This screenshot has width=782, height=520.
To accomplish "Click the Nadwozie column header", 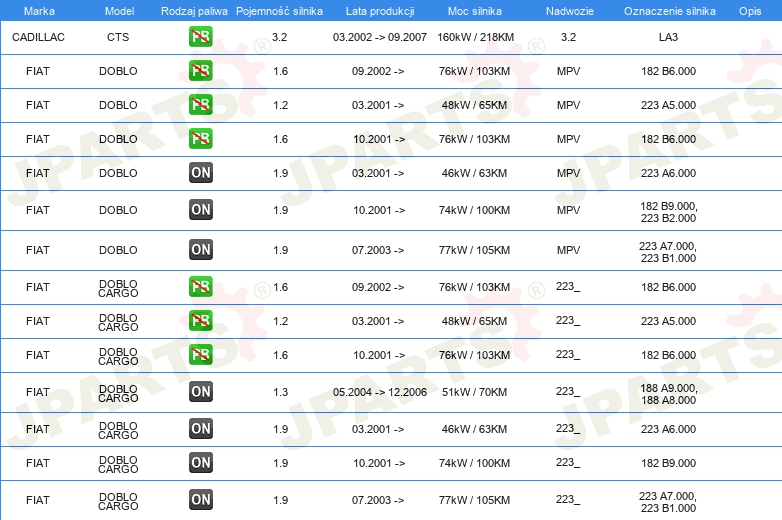I will tap(570, 11).
